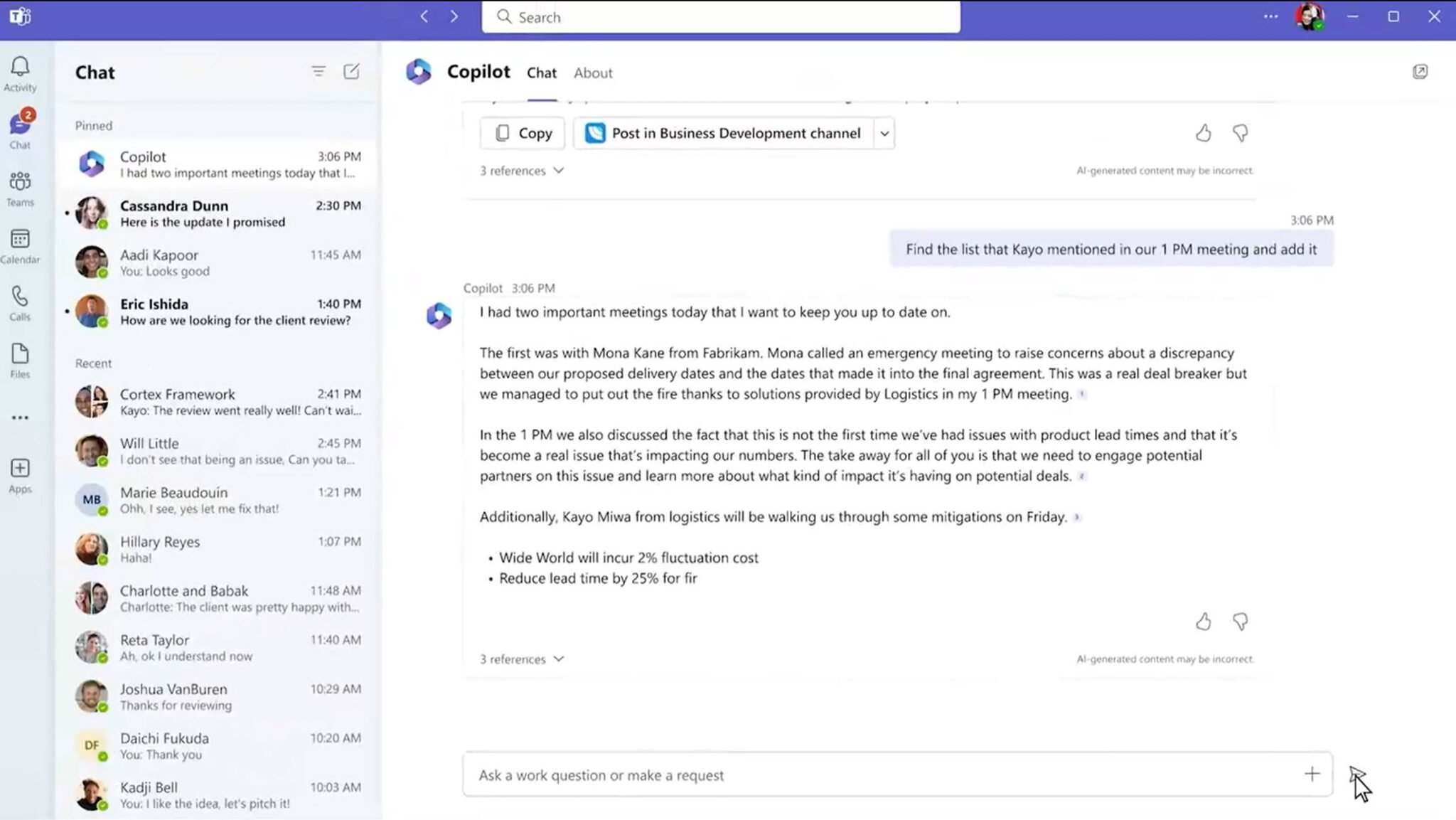The height and width of the screenshot is (820, 1456).
Task: Click citation marker after 'mitigations on Friday.'
Action: [1077, 517]
